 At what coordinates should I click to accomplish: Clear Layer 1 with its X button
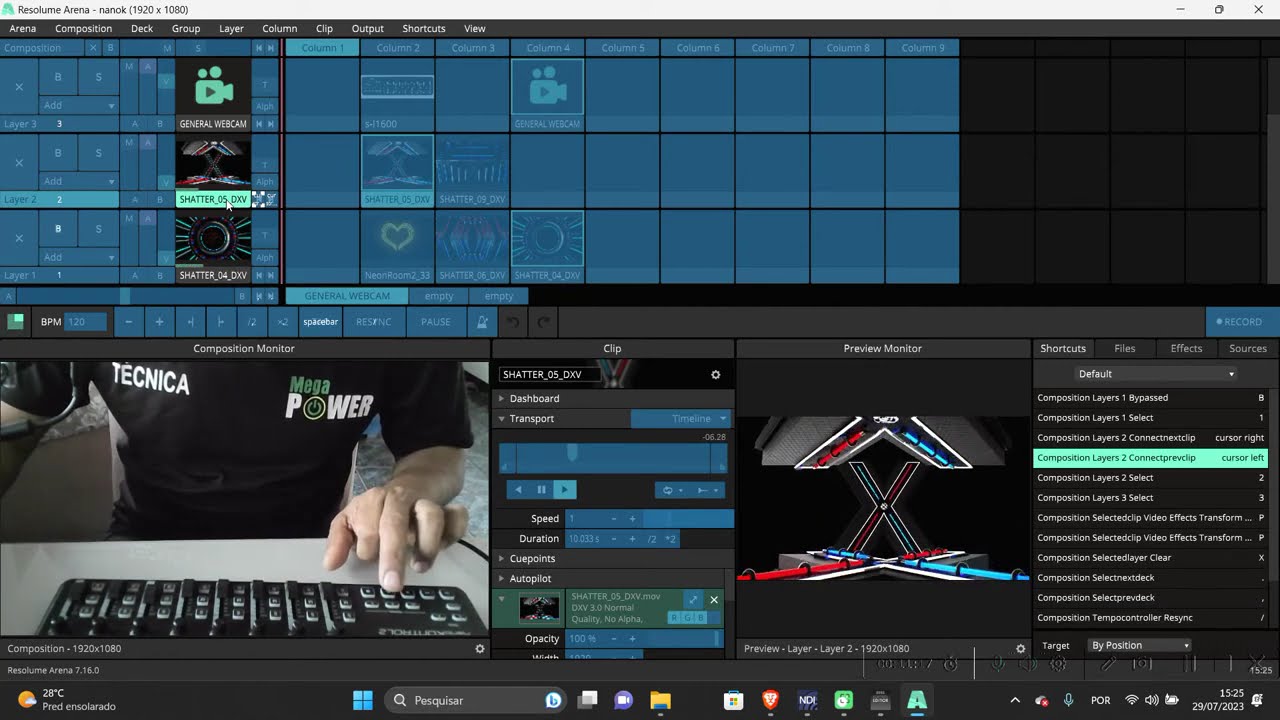tap(19, 239)
